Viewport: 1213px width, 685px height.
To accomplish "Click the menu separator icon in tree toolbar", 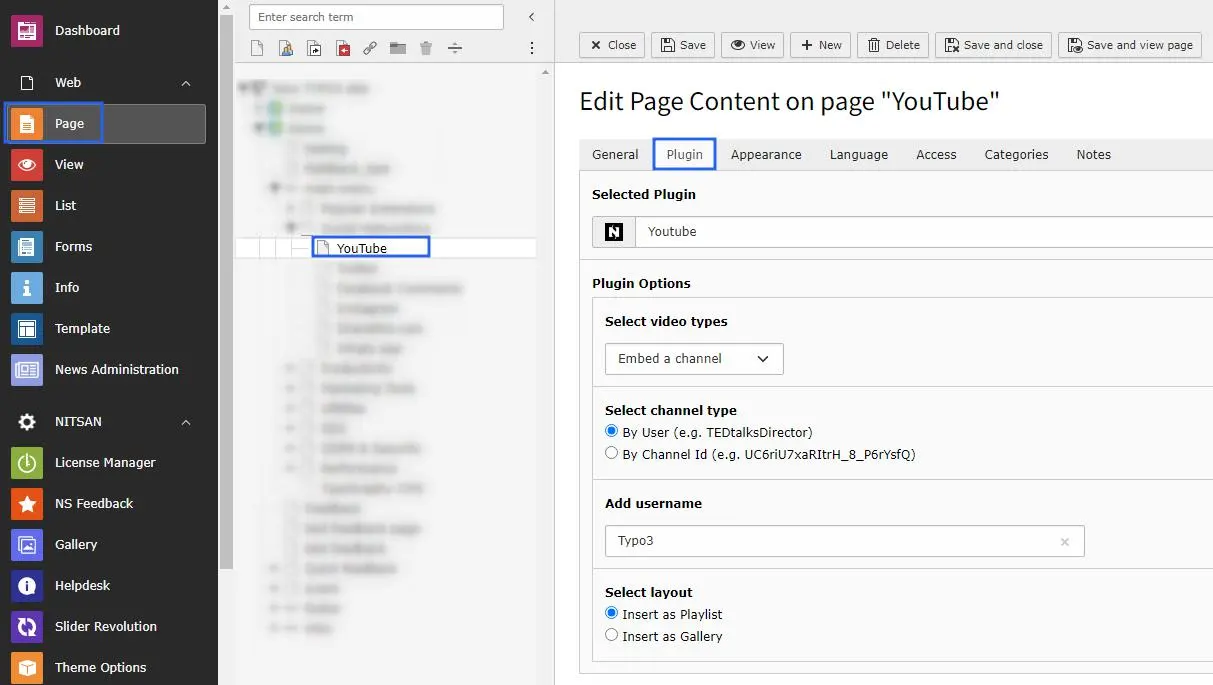I will tap(455, 48).
